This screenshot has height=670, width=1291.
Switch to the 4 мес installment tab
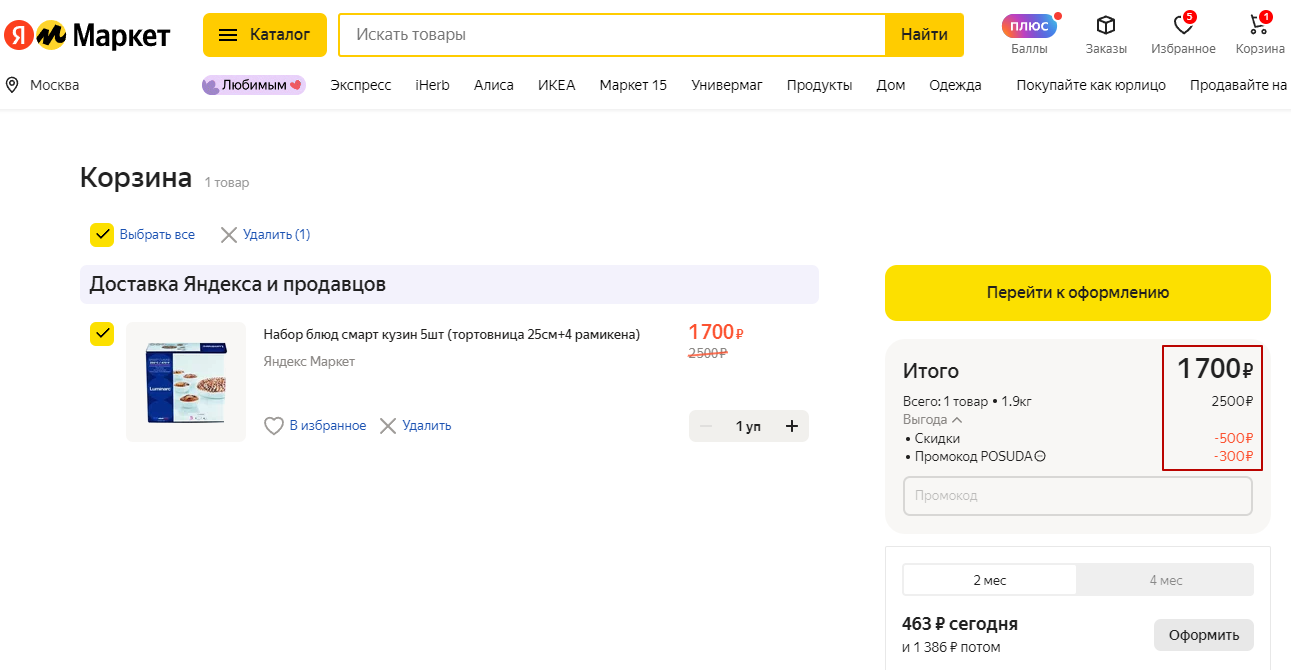(x=1165, y=580)
